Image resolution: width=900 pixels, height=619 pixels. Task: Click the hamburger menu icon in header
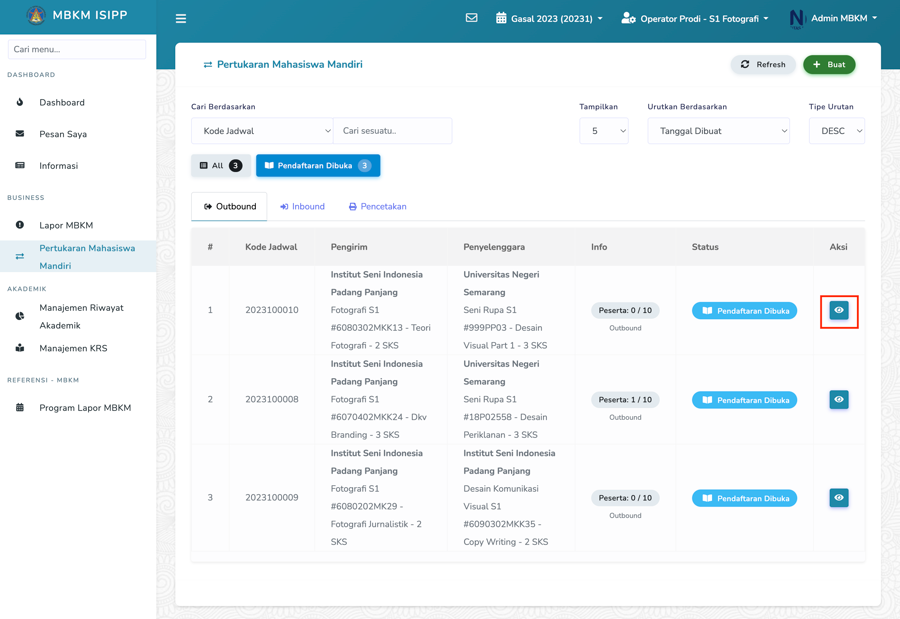pos(181,18)
